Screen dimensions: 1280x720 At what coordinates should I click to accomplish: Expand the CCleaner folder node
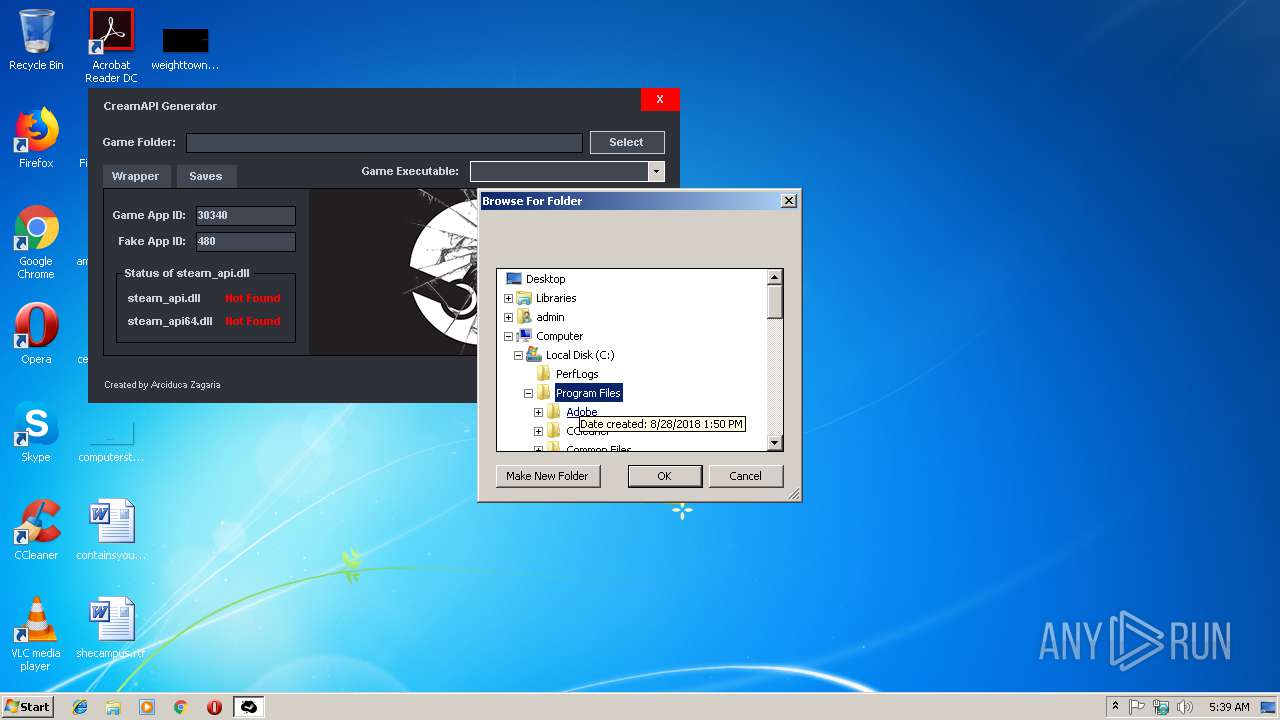click(x=538, y=431)
